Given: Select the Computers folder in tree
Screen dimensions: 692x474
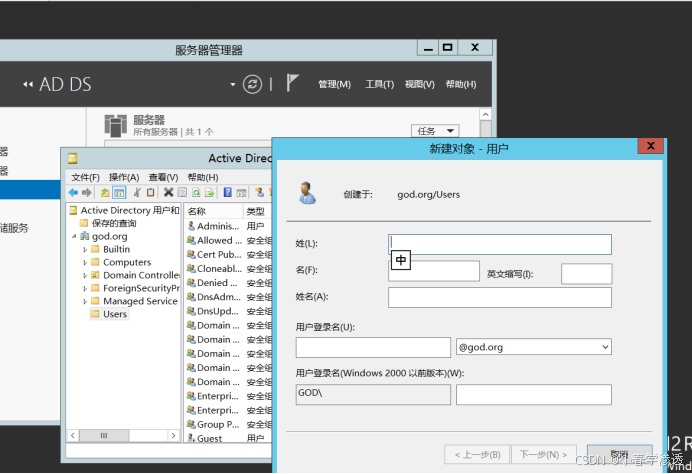Looking at the screenshot, I should coord(121,262).
